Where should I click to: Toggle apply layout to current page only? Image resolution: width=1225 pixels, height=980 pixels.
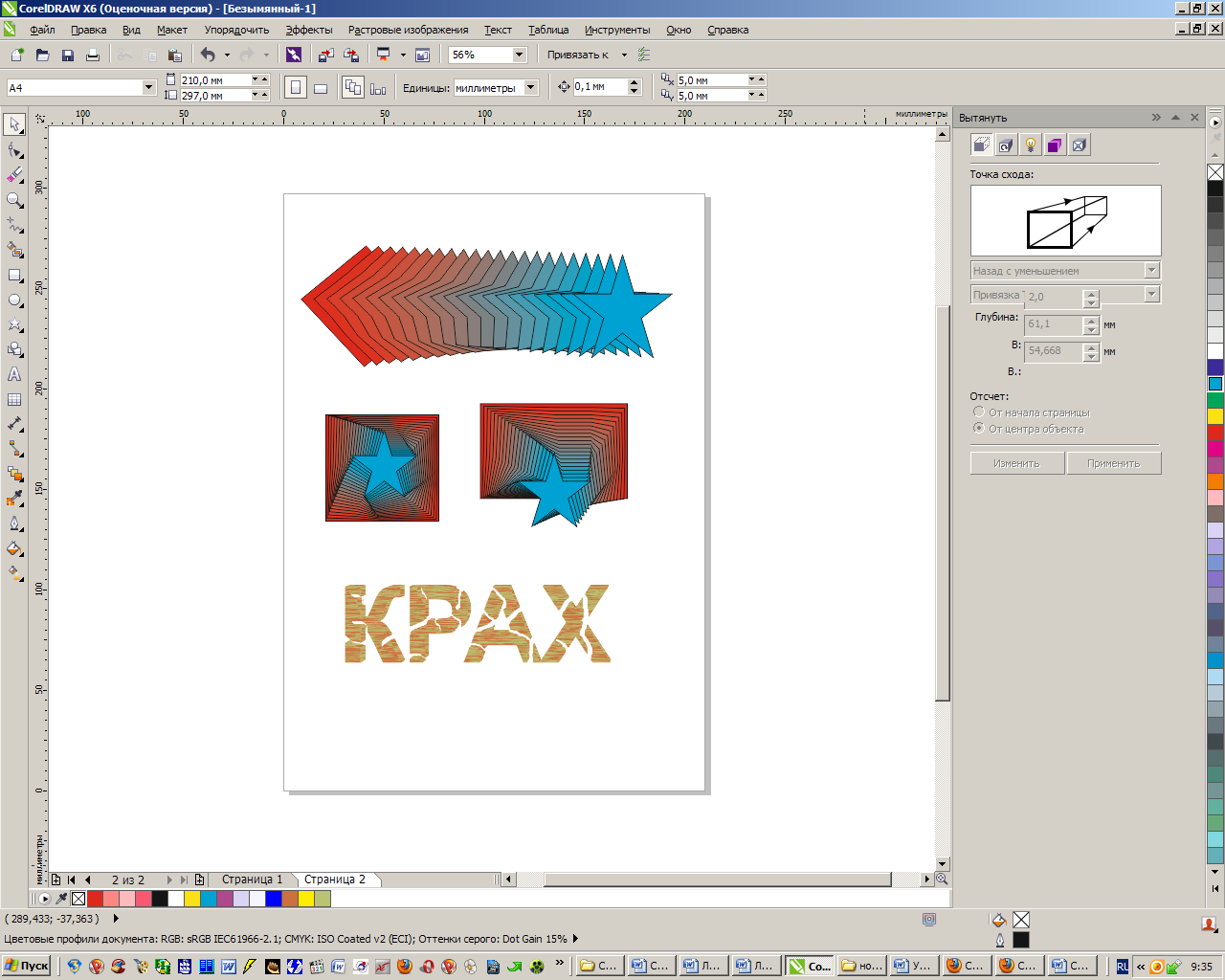(x=378, y=87)
